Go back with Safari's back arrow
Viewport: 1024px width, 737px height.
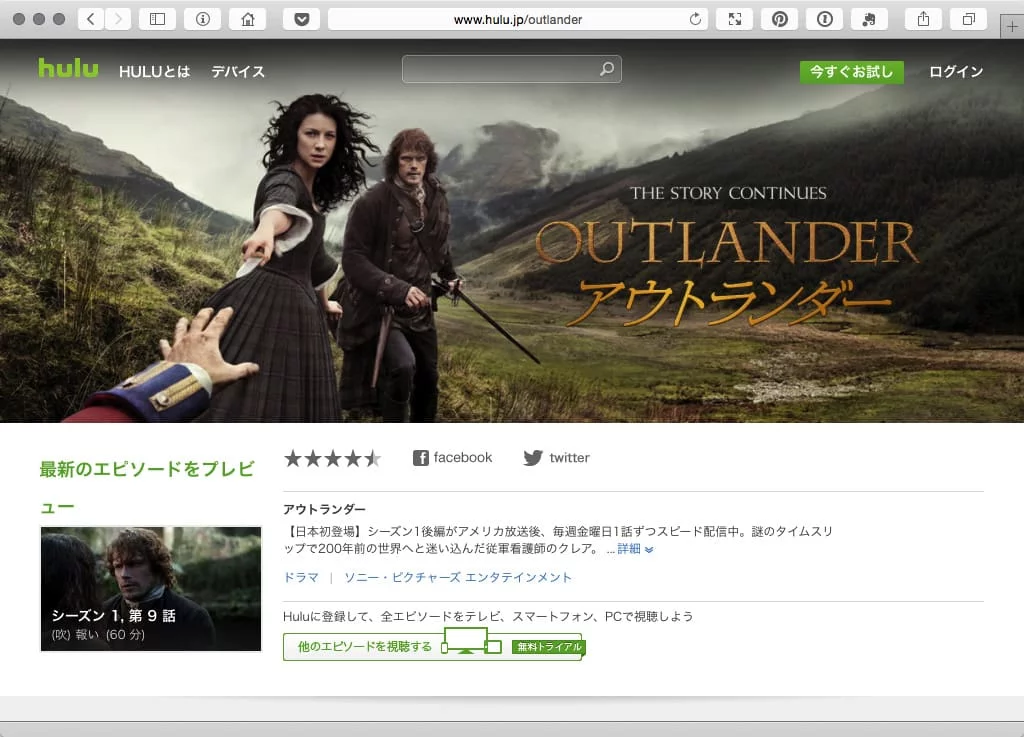pyautogui.click(x=91, y=19)
